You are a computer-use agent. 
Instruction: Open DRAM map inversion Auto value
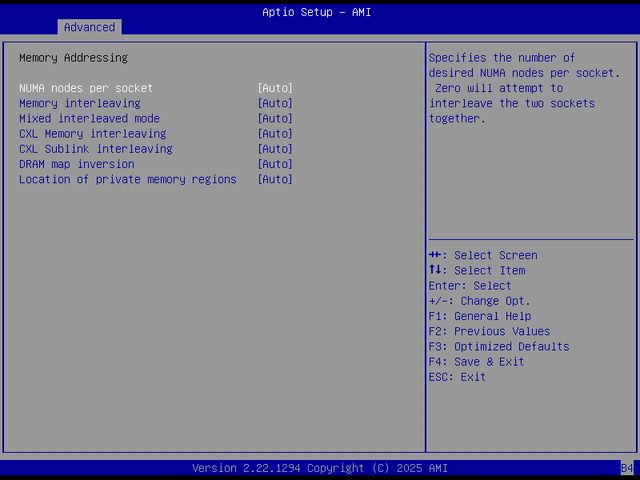tap(275, 164)
